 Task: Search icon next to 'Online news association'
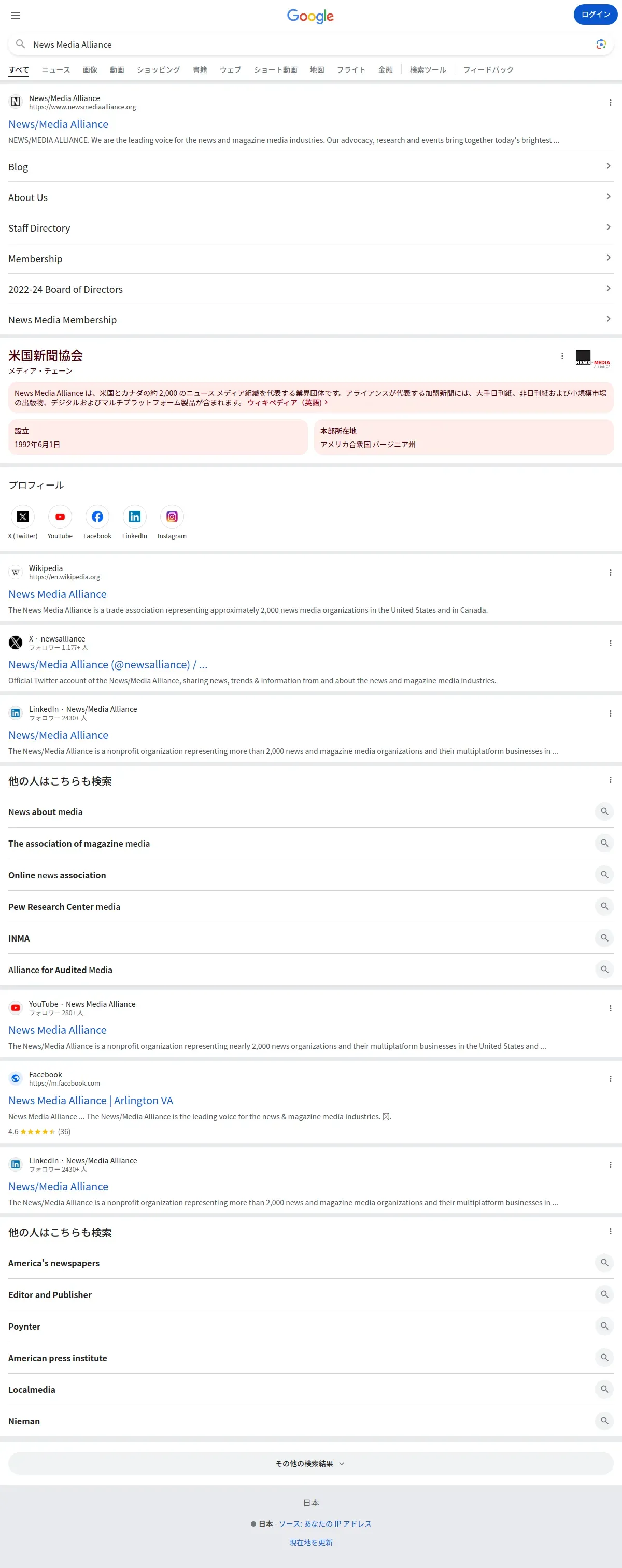pyautogui.click(x=604, y=875)
